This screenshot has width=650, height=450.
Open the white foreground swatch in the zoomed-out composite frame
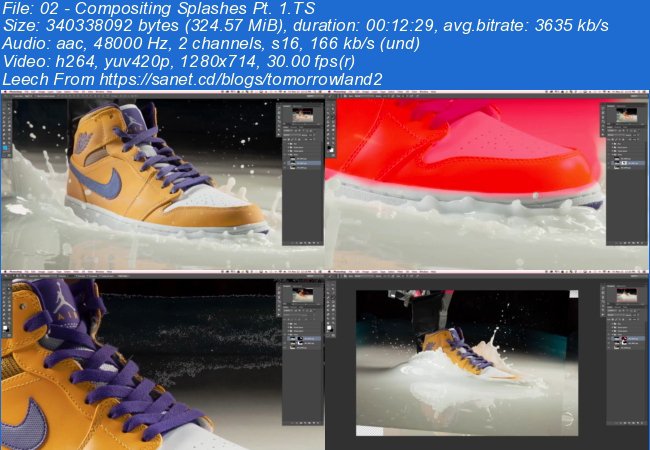330,328
